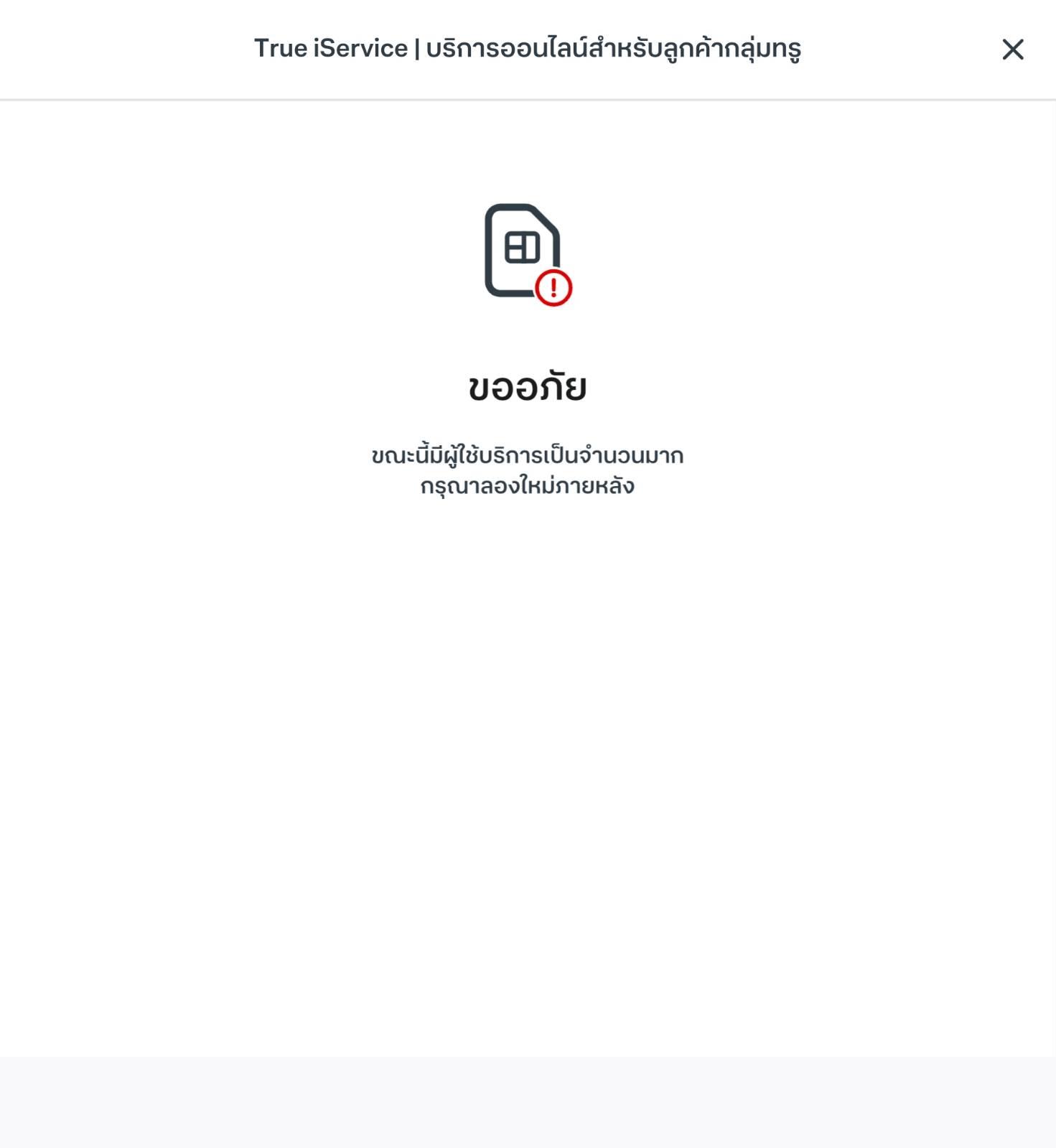Click the SIM card error icon
Viewport: 1056px width, 1148px height.
click(x=528, y=254)
